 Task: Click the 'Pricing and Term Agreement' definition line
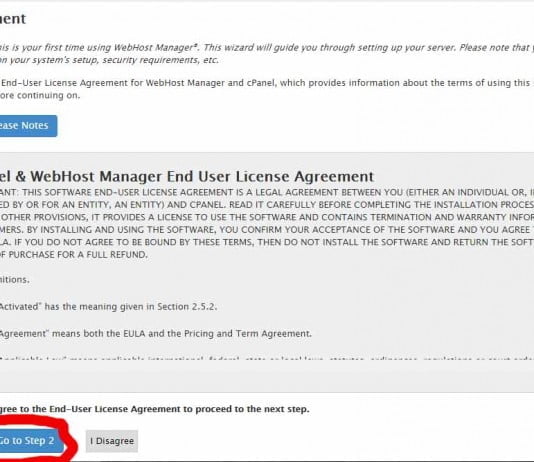click(x=156, y=333)
